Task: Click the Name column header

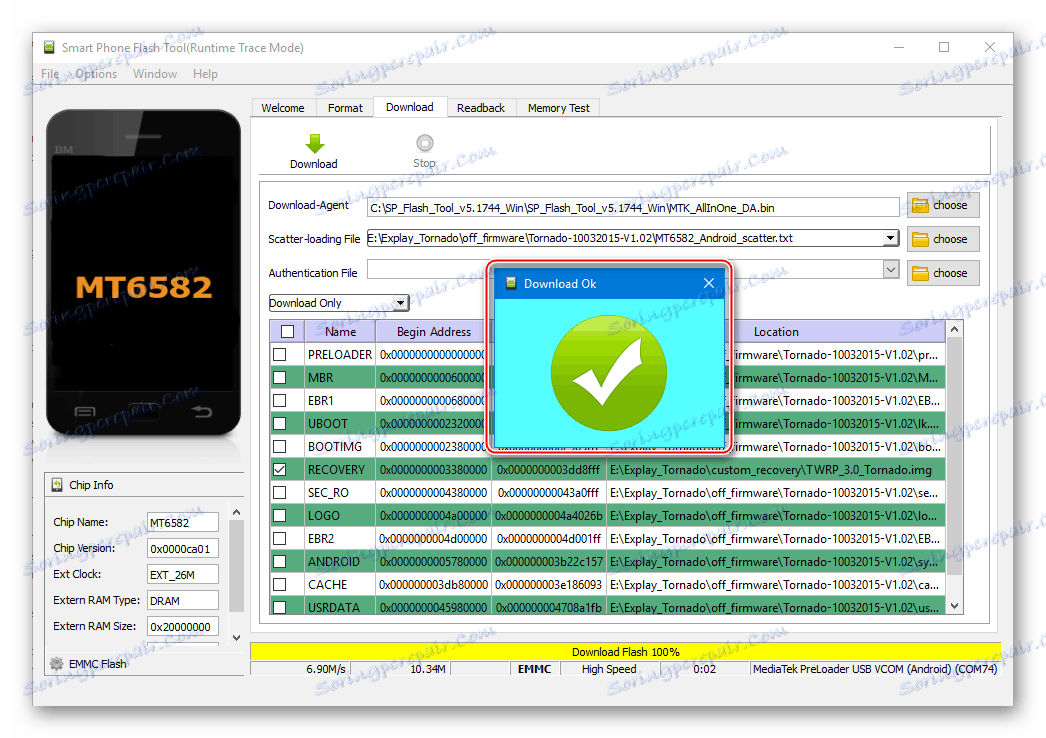Action: pyautogui.click(x=340, y=332)
